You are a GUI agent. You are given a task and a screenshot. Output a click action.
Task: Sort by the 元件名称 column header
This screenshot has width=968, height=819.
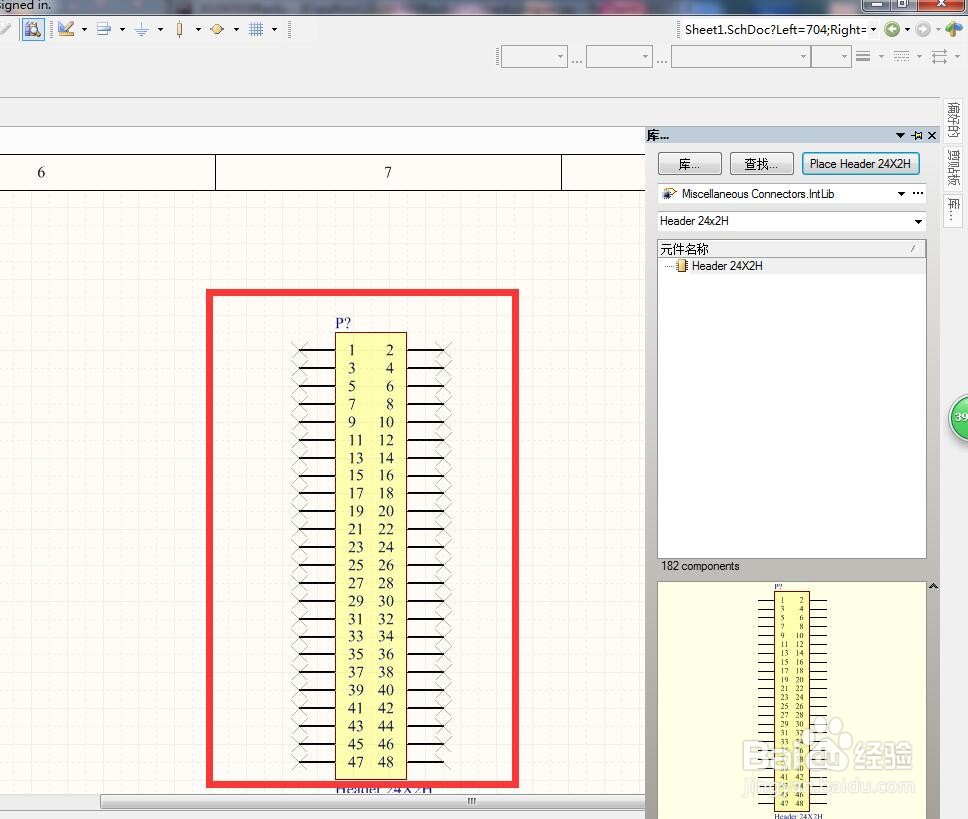[x=791, y=249]
